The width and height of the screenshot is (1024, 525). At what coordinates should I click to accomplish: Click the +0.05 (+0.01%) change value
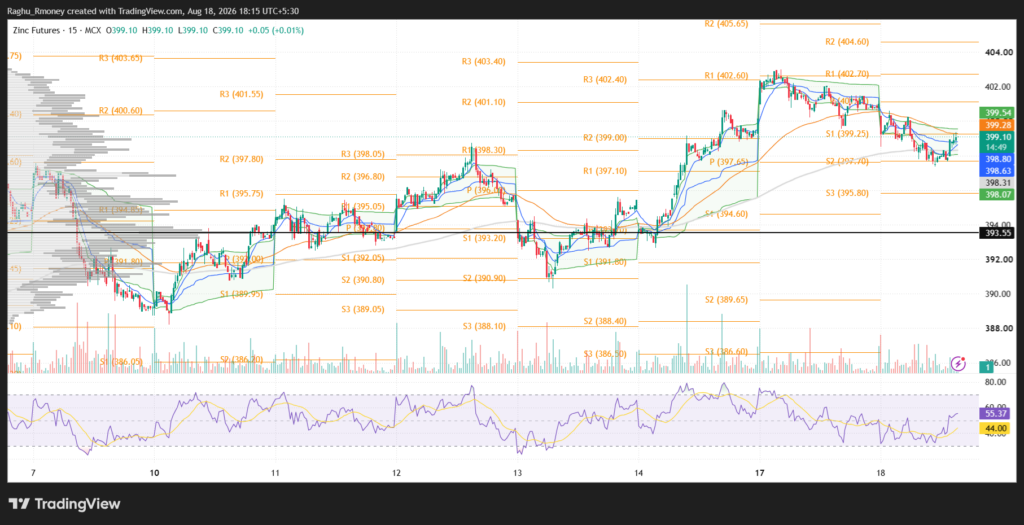pyautogui.click(x=276, y=31)
